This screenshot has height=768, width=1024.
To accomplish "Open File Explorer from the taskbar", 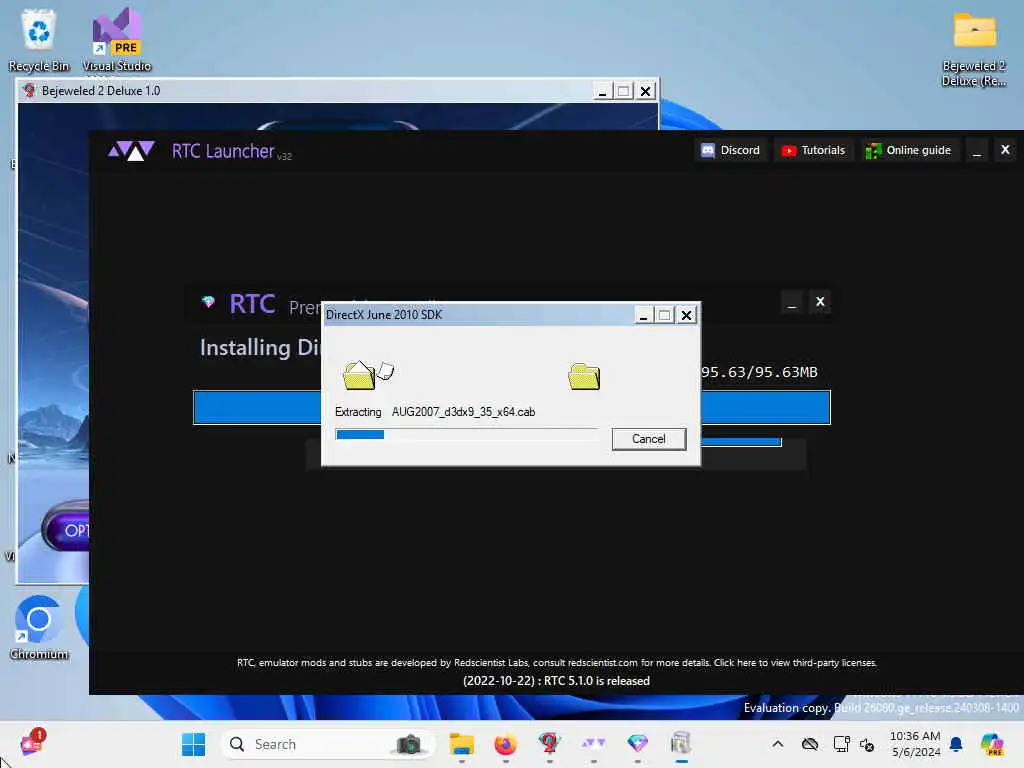I will [462, 744].
